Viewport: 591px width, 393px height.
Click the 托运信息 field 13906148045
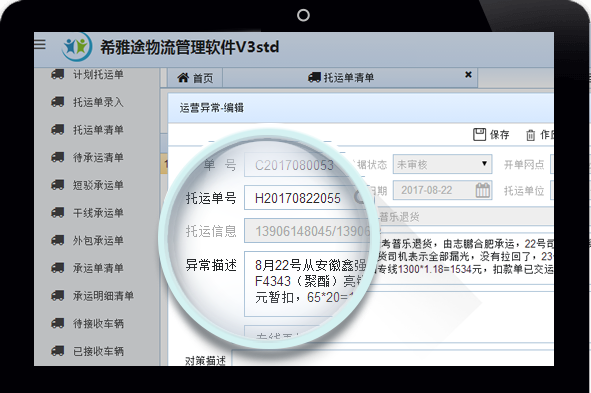(307, 231)
